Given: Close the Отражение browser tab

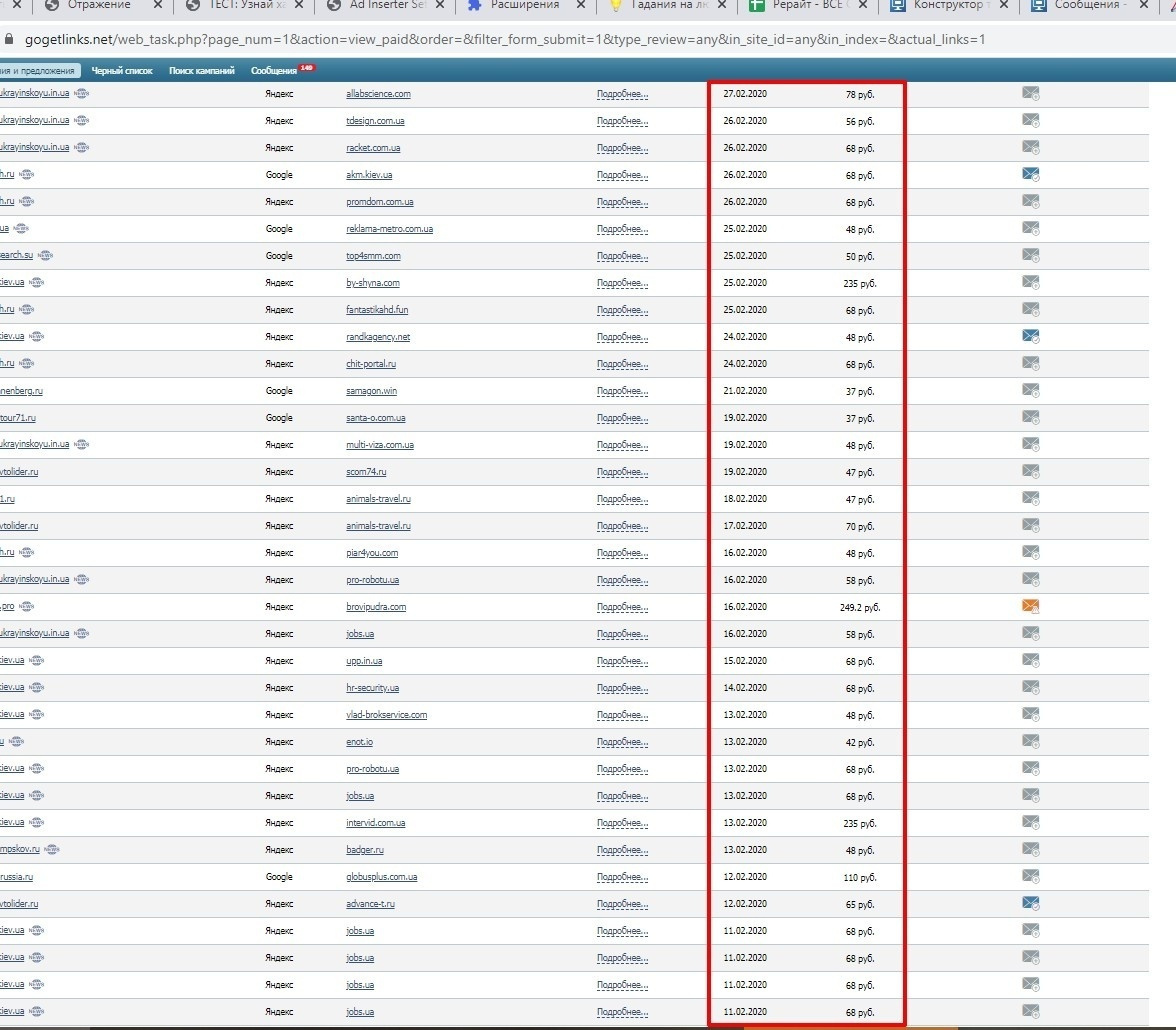Looking at the screenshot, I should (158, 5).
